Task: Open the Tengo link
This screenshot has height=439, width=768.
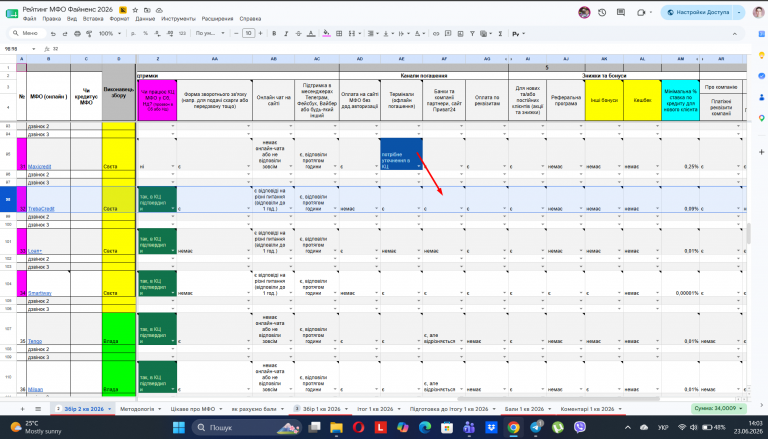Action: pyautogui.click(x=35, y=341)
